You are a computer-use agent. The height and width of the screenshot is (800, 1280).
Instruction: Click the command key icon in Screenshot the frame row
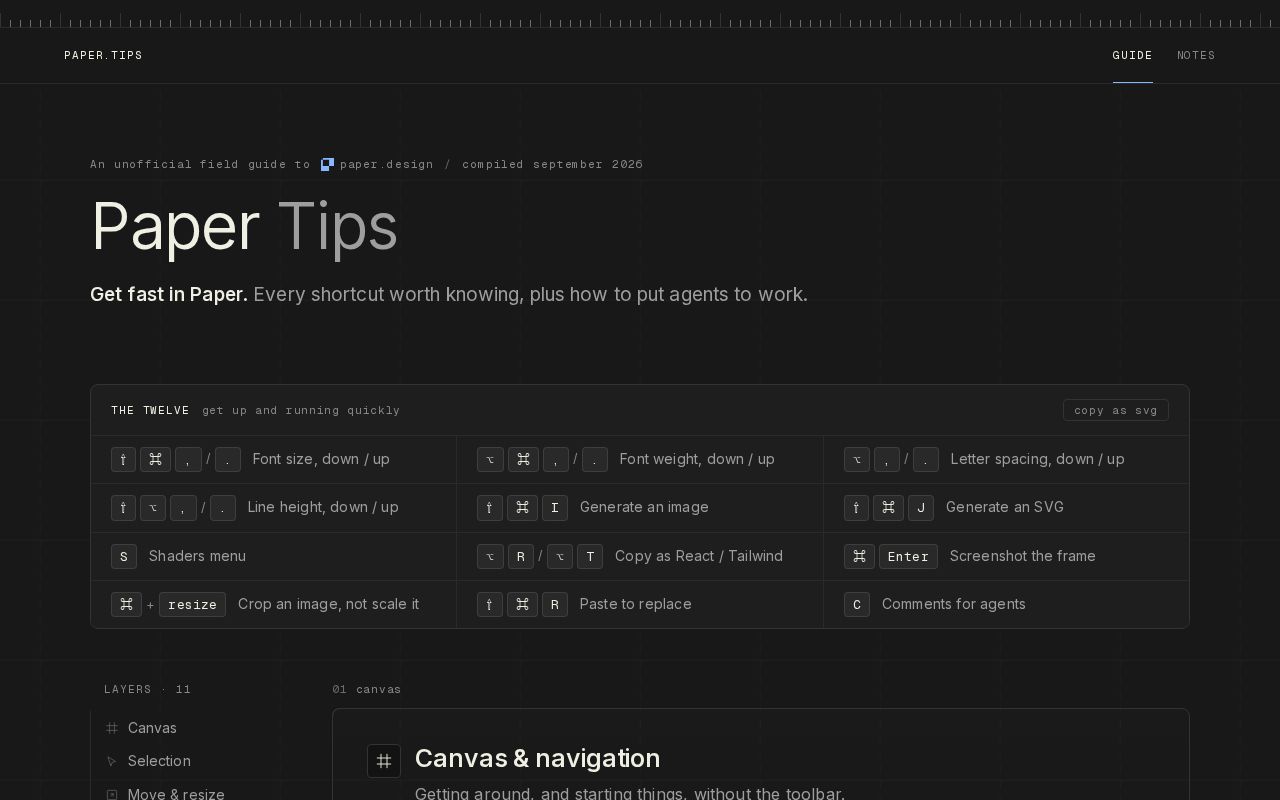coord(859,556)
